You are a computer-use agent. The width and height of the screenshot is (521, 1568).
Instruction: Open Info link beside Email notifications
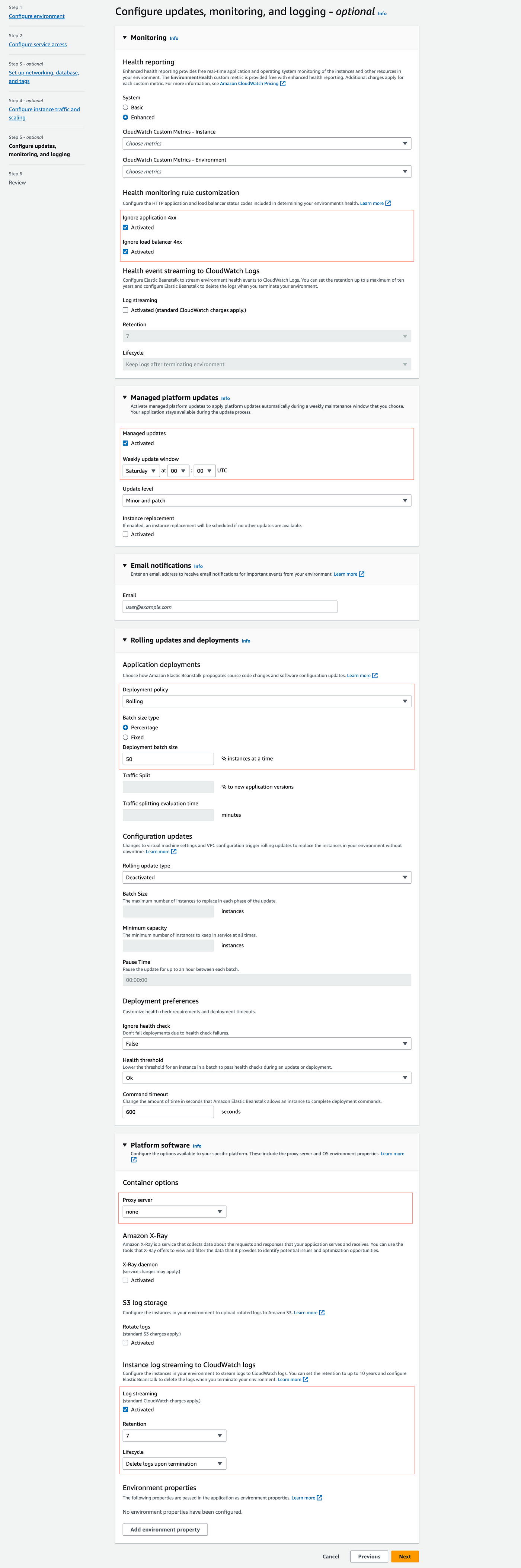pyautogui.click(x=198, y=566)
